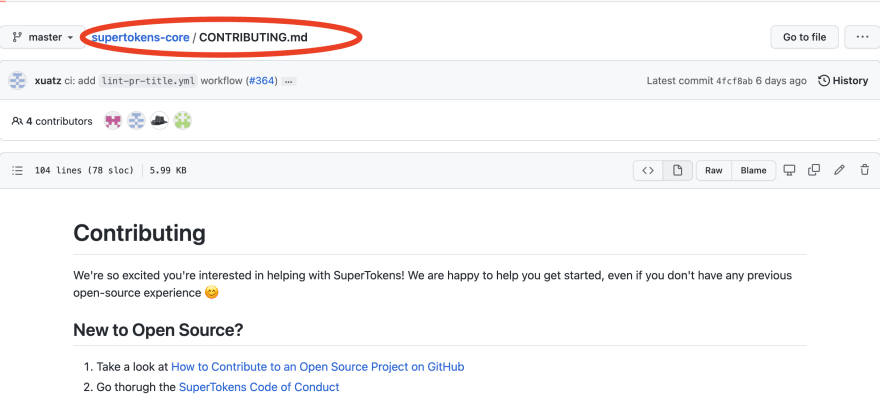Click the Go to file button
Image resolution: width=880 pixels, height=415 pixels.
point(804,37)
